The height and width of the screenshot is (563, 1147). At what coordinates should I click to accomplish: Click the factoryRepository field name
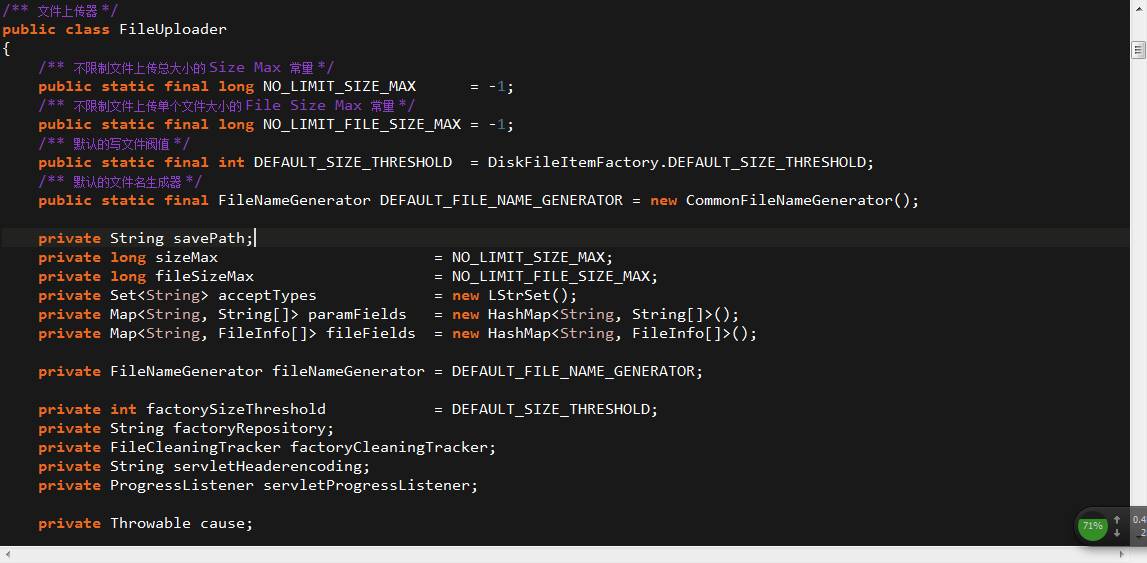(x=249, y=428)
